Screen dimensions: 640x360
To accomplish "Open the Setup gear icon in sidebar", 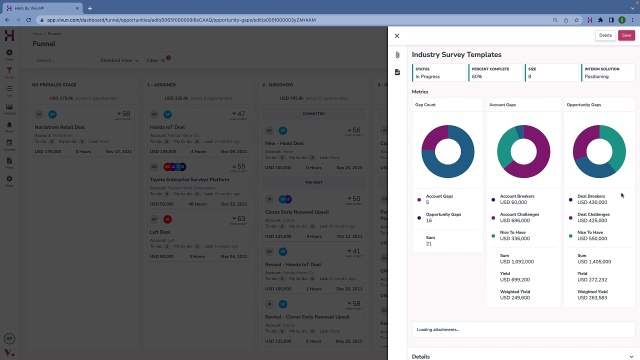I will (x=9, y=180).
